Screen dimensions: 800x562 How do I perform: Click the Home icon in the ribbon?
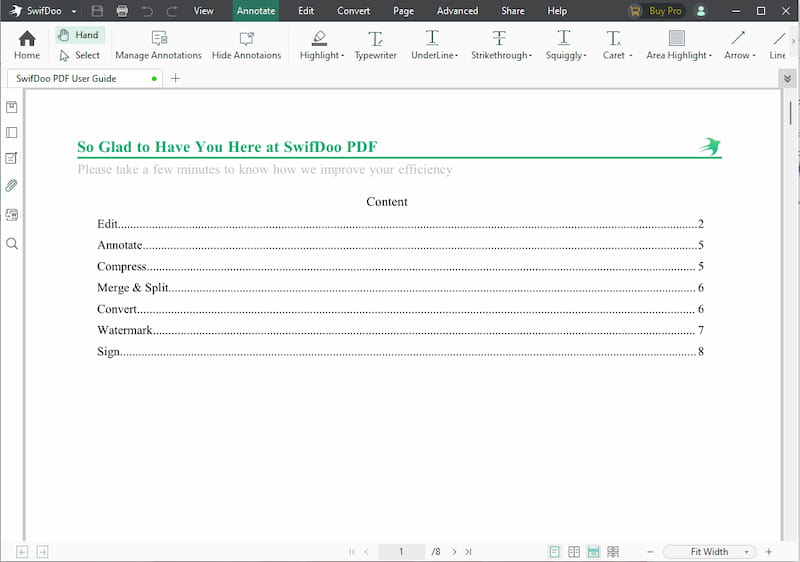click(x=27, y=44)
